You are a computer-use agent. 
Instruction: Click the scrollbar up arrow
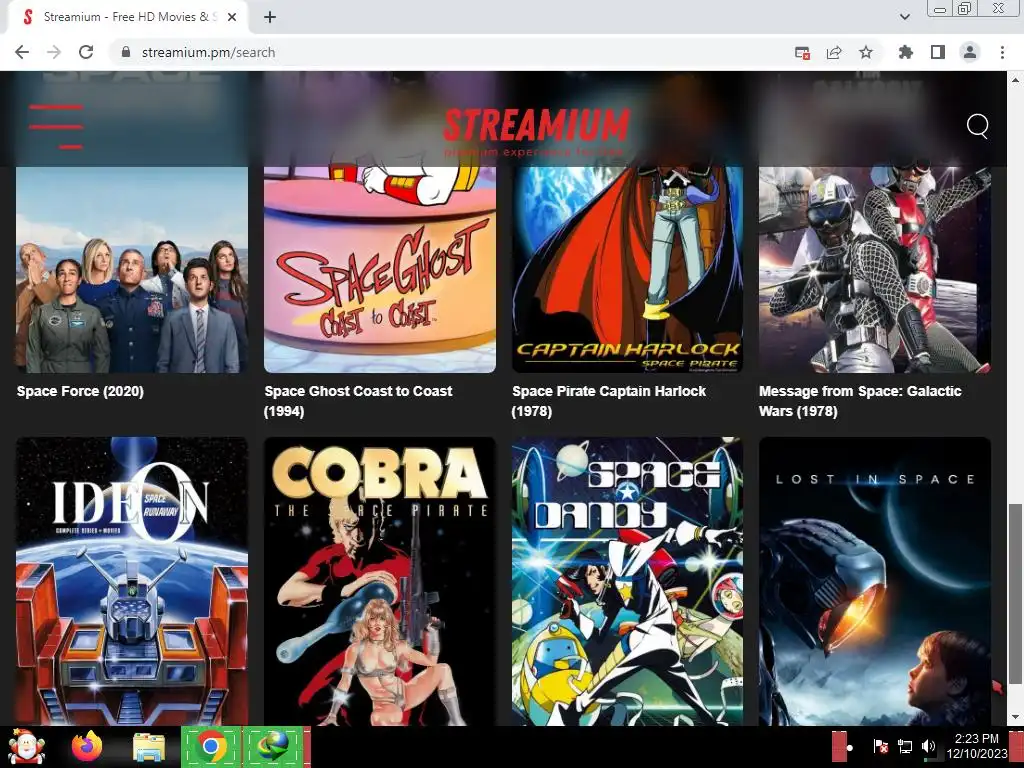tap(1015, 80)
